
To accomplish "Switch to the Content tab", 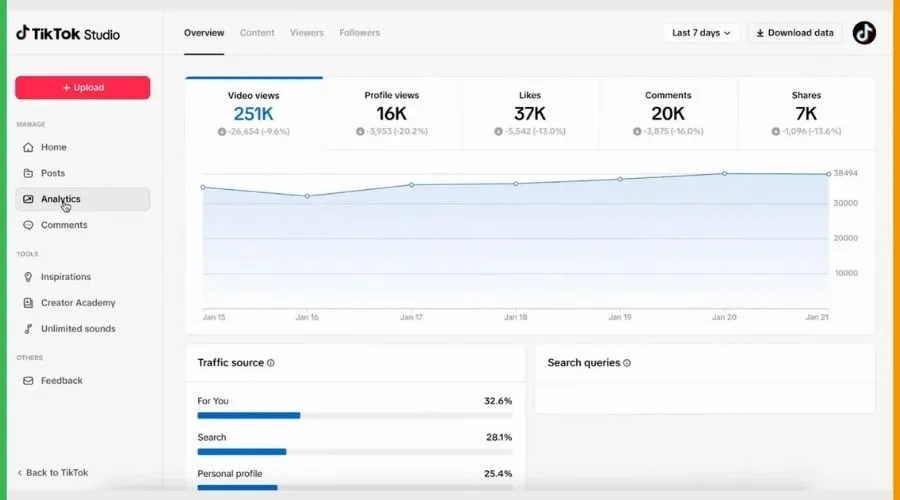I will tap(257, 33).
